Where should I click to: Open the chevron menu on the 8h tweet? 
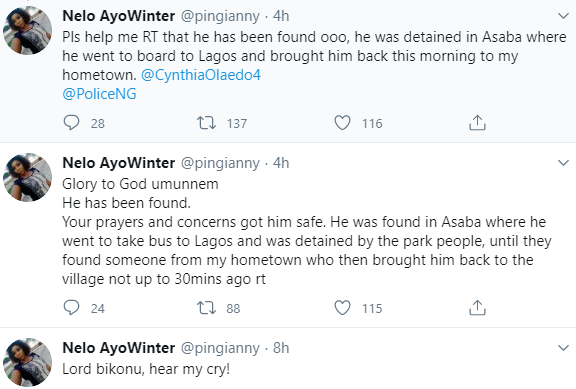(563, 347)
